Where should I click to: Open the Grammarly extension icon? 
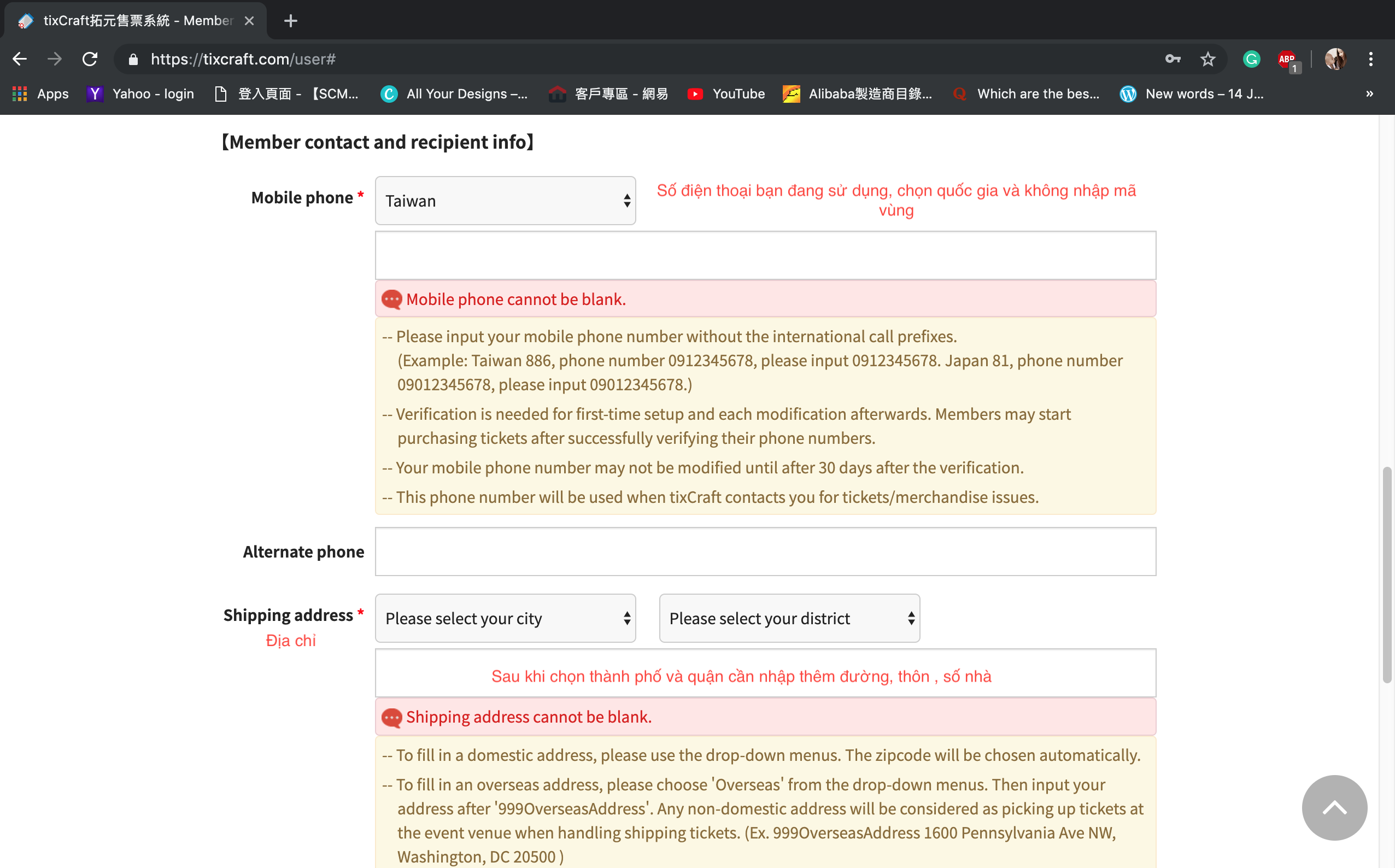[x=1251, y=59]
